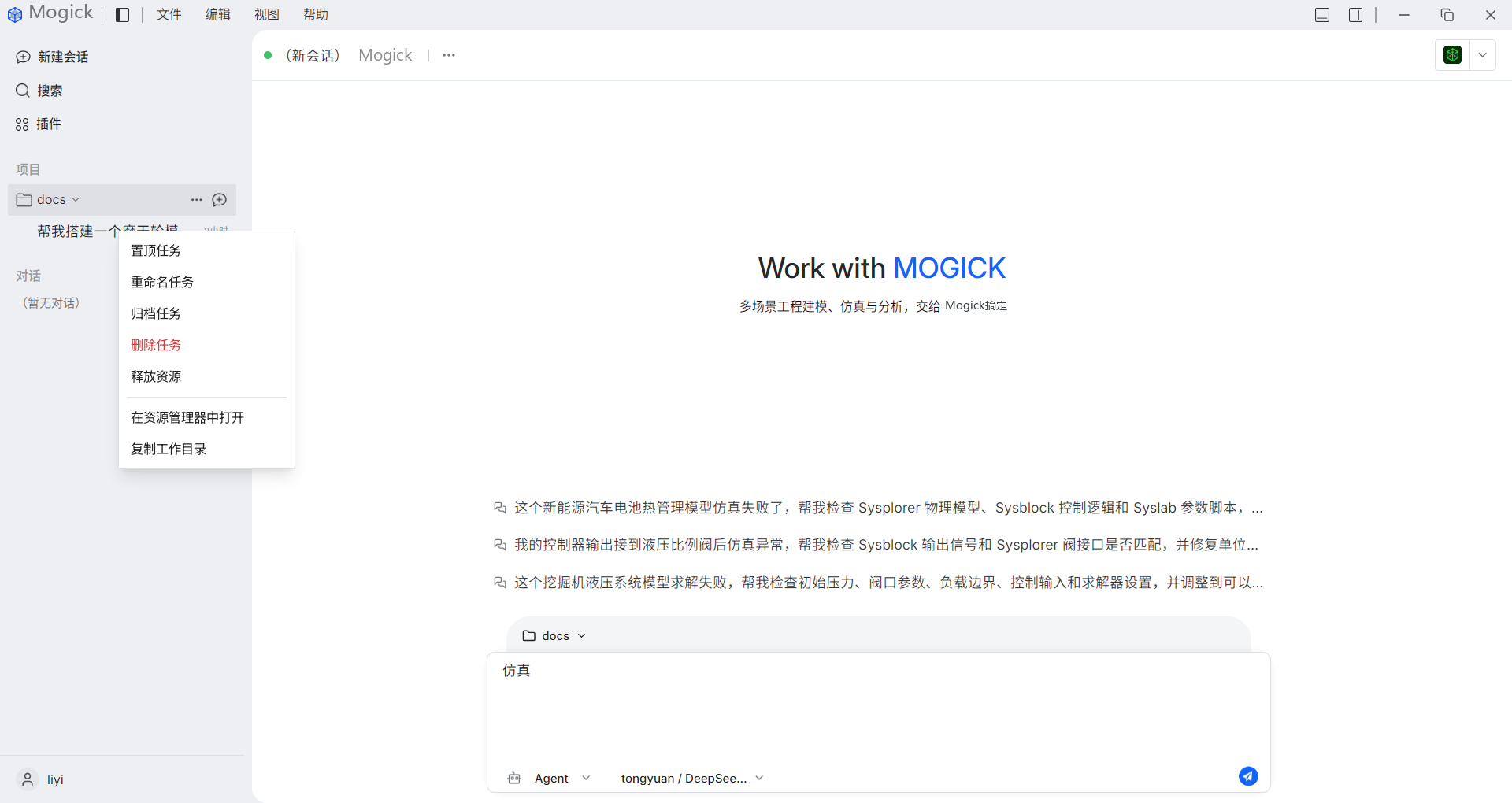Select 在资源管理器中打开 menu entry

point(206,417)
